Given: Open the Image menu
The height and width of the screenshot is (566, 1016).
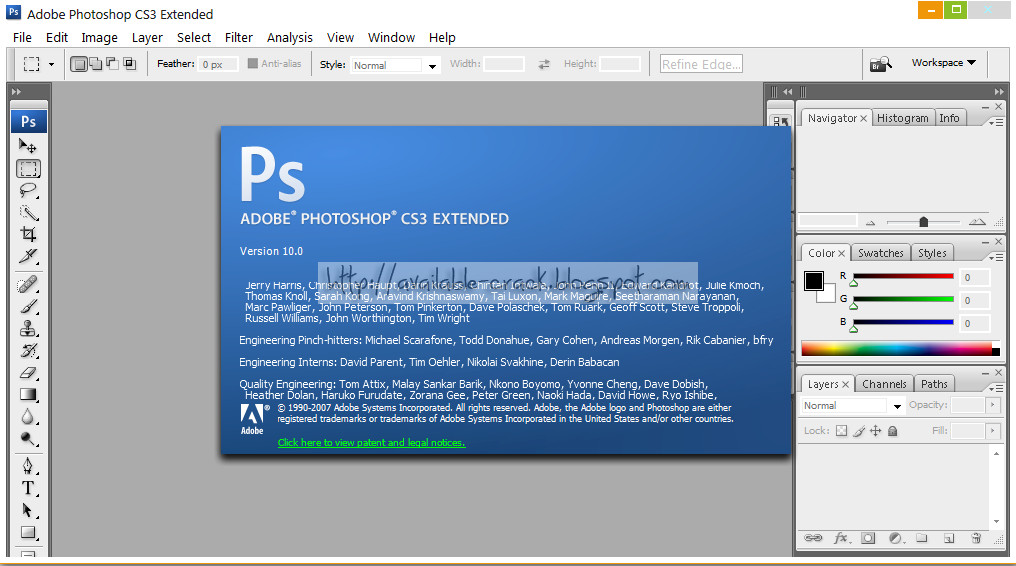Looking at the screenshot, I should coord(99,38).
